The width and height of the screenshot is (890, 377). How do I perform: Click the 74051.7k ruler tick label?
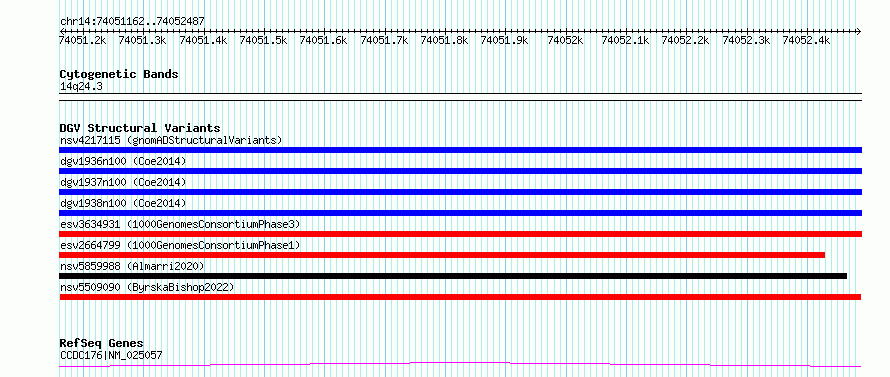coord(384,40)
